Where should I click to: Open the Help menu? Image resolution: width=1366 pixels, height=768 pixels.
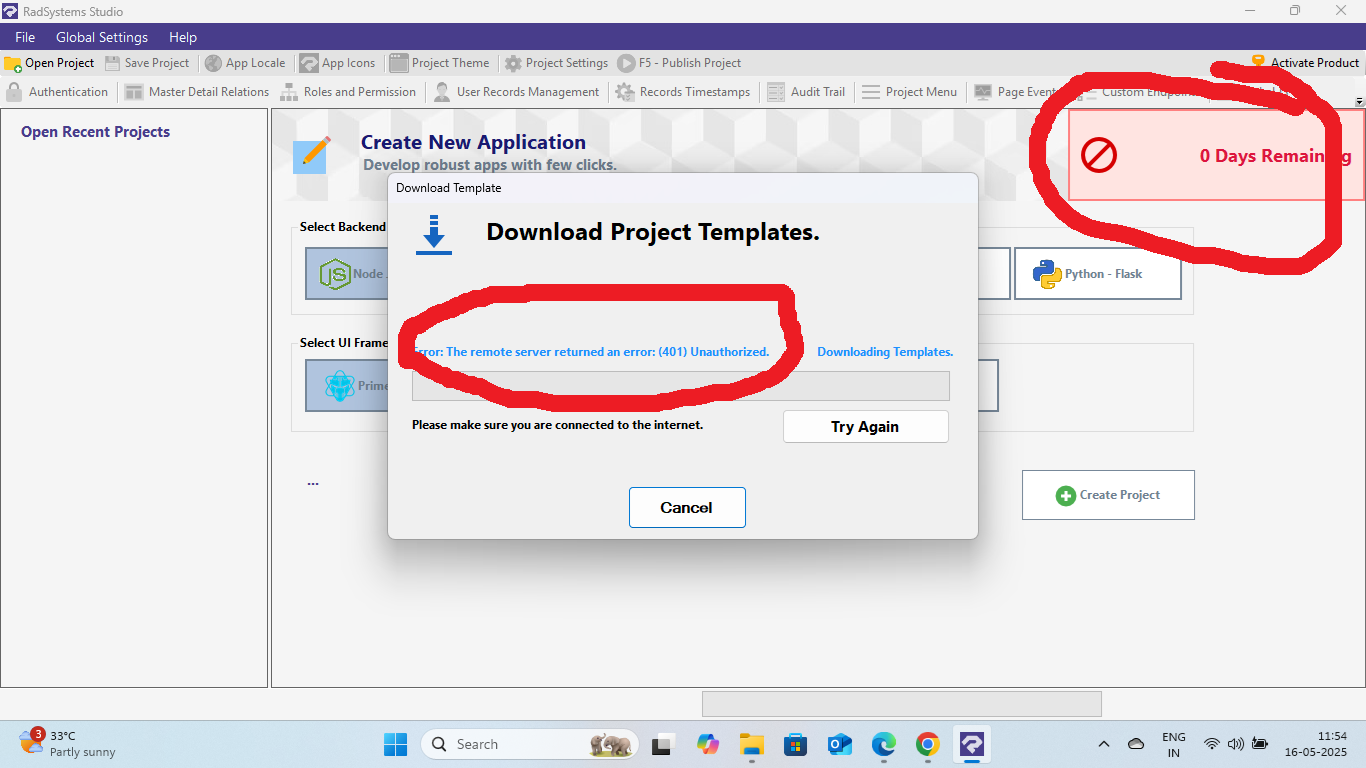[x=183, y=37]
